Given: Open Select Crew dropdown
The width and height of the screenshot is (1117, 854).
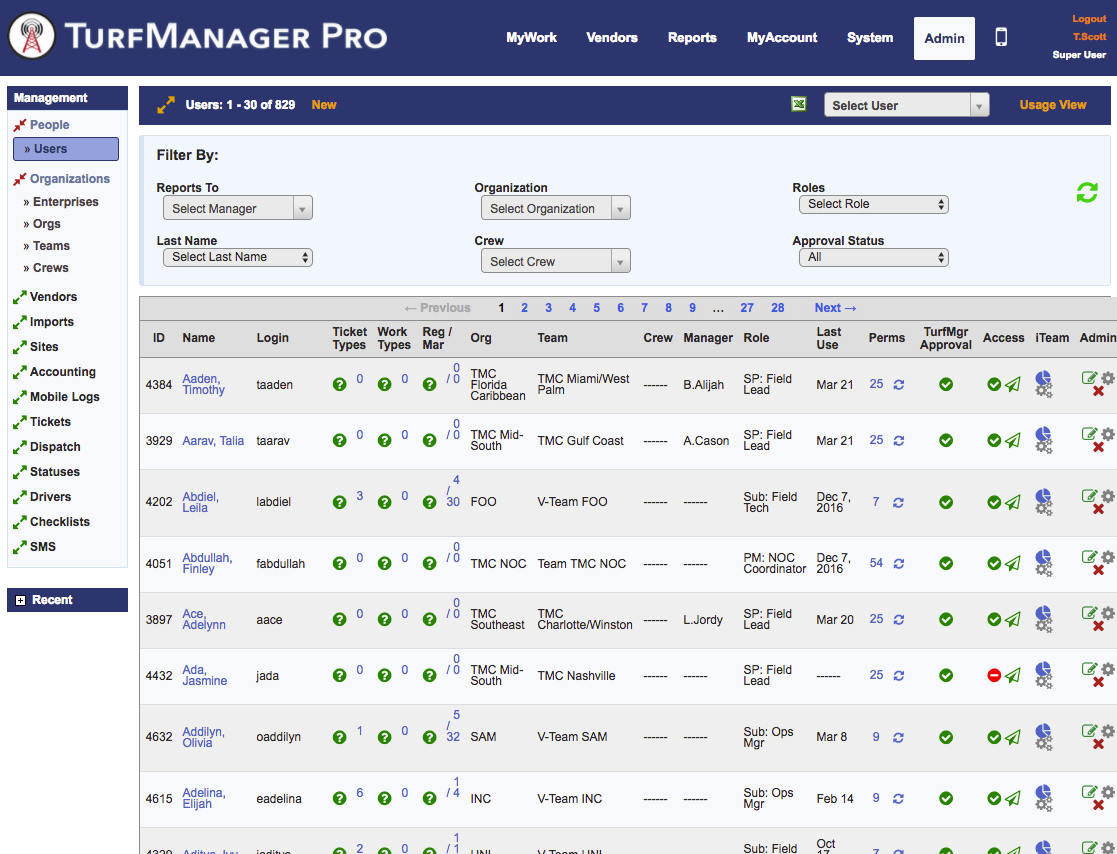Looking at the screenshot, I should [x=556, y=261].
